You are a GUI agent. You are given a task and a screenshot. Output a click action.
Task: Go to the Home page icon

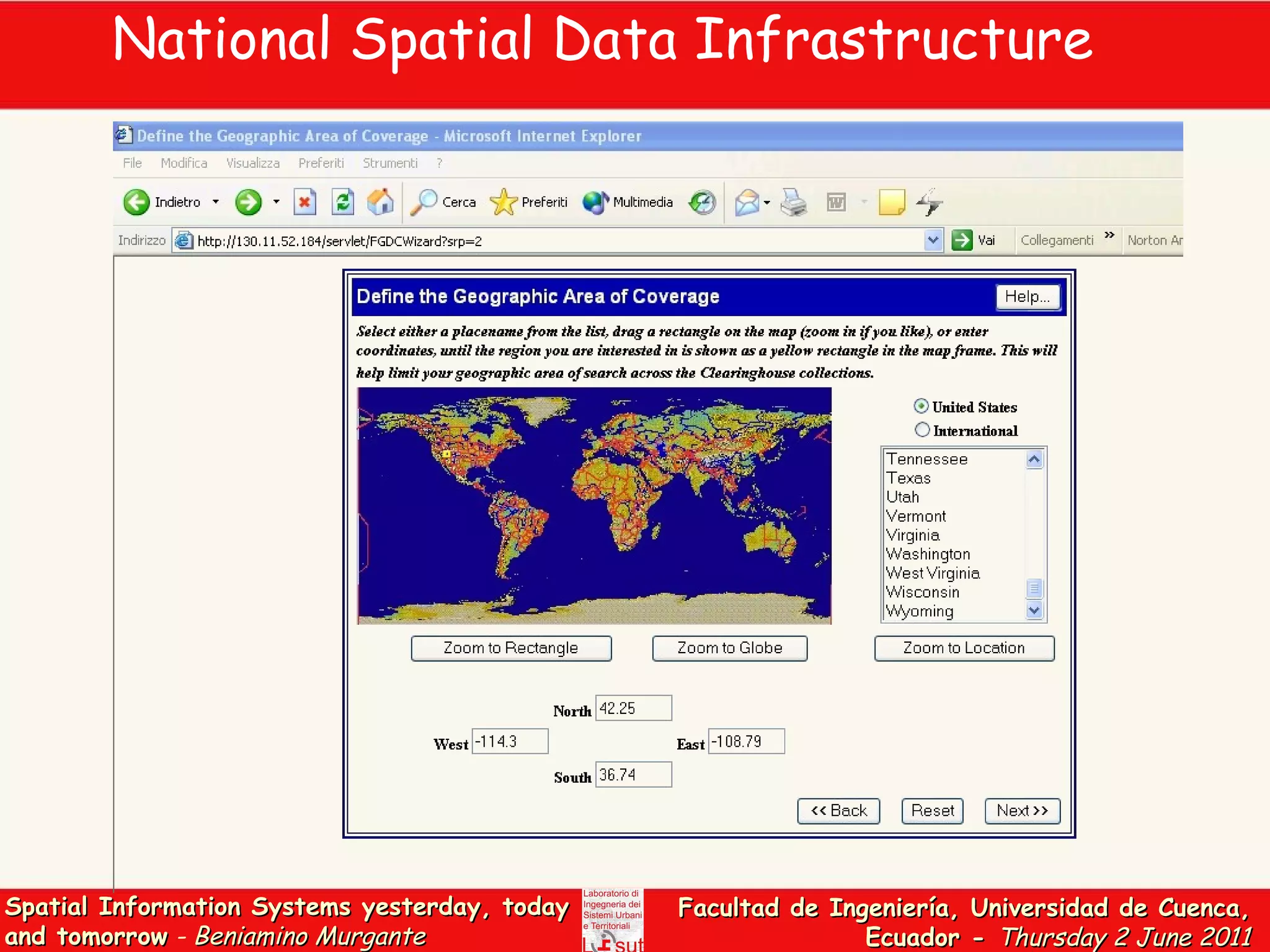tap(380, 202)
